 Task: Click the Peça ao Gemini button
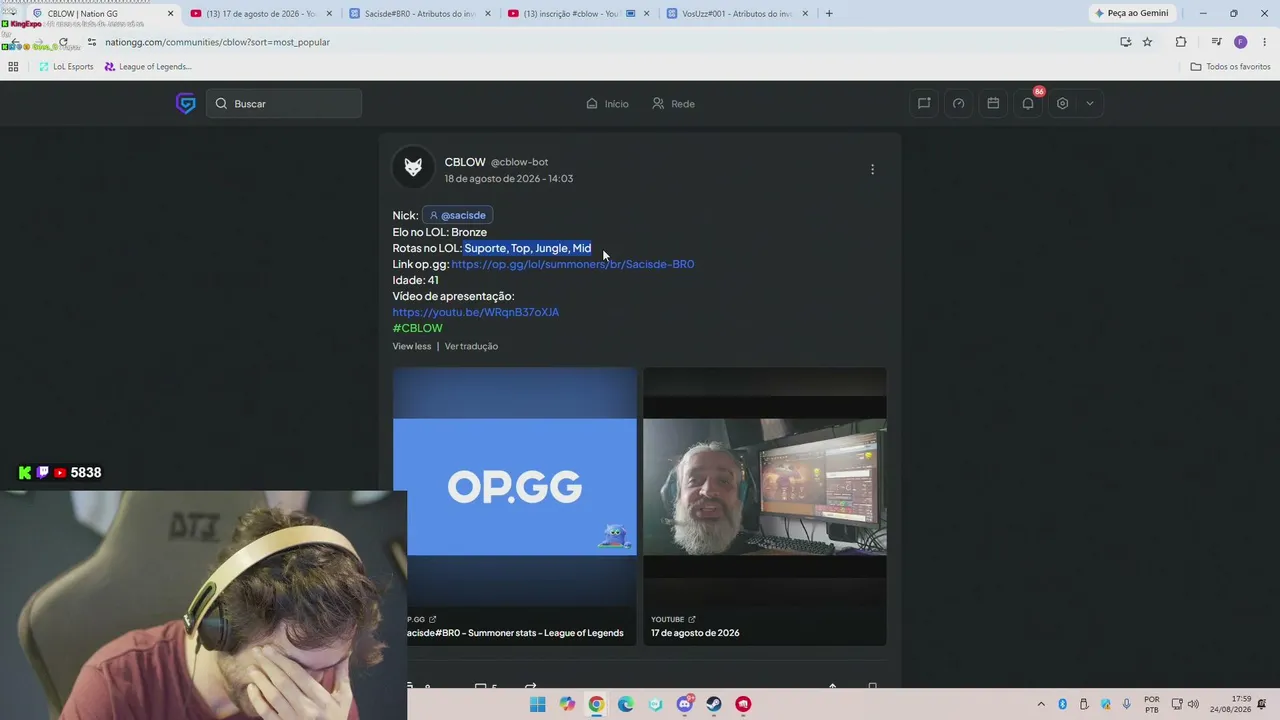pyautogui.click(x=1133, y=13)
